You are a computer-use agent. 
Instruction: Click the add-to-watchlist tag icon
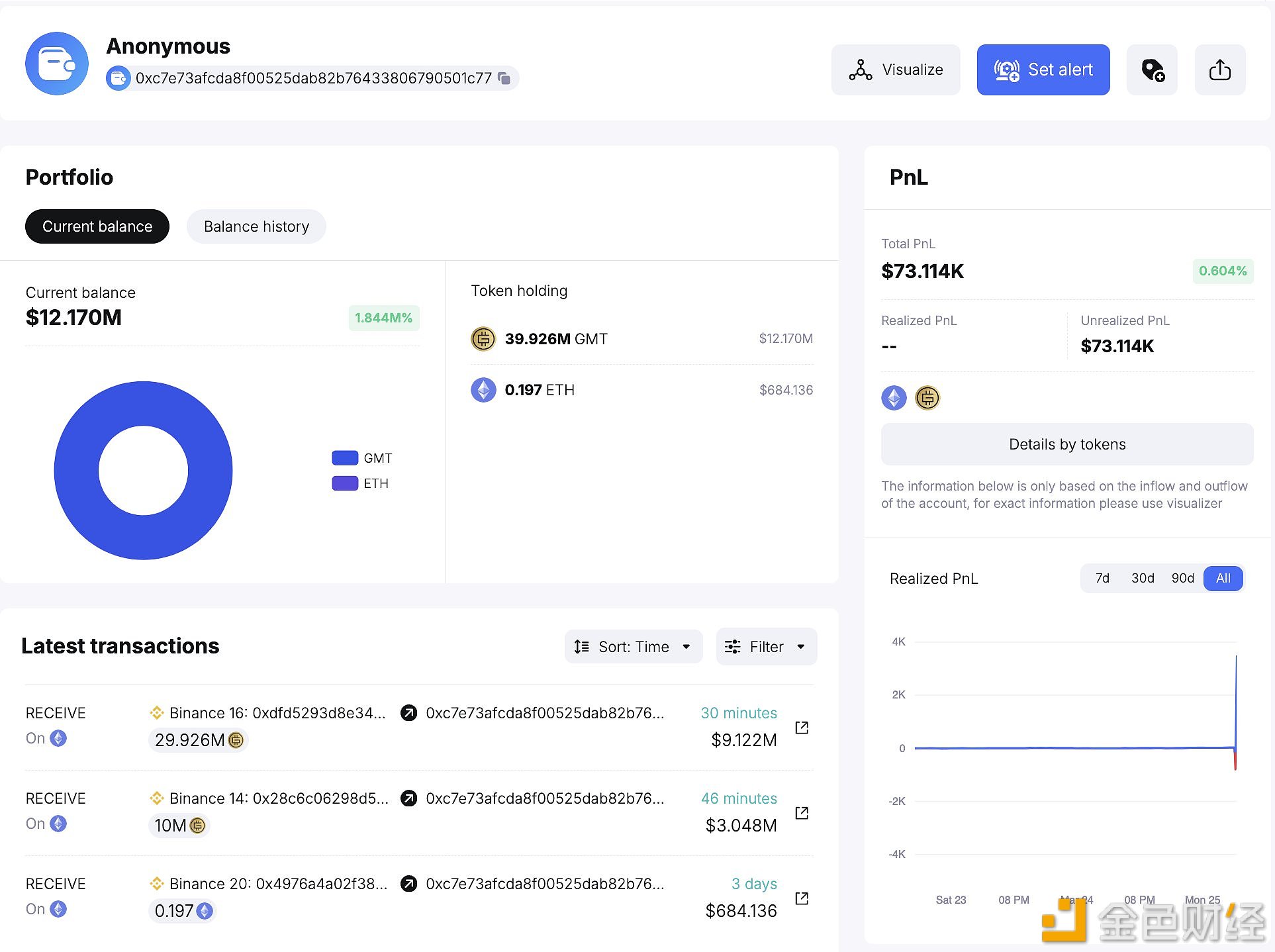pyautogui.click(x=1152, y=70)
